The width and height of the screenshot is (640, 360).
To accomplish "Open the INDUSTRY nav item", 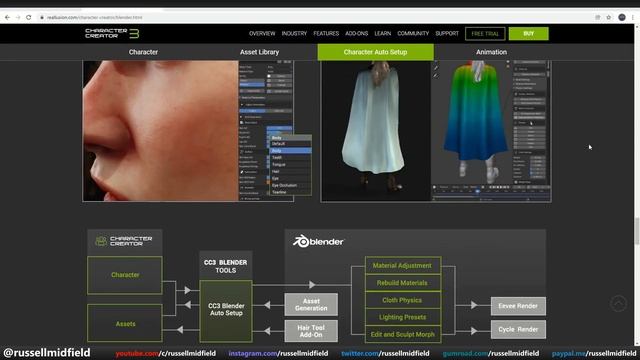I will coord(294,33).
